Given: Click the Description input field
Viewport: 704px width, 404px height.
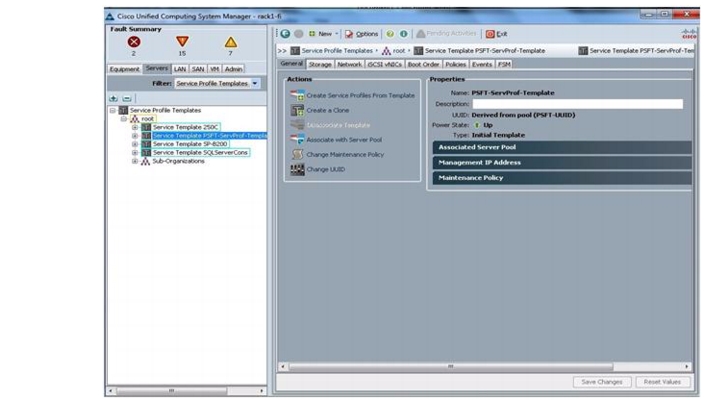Looking at the screenshot, I should point(577,104).
